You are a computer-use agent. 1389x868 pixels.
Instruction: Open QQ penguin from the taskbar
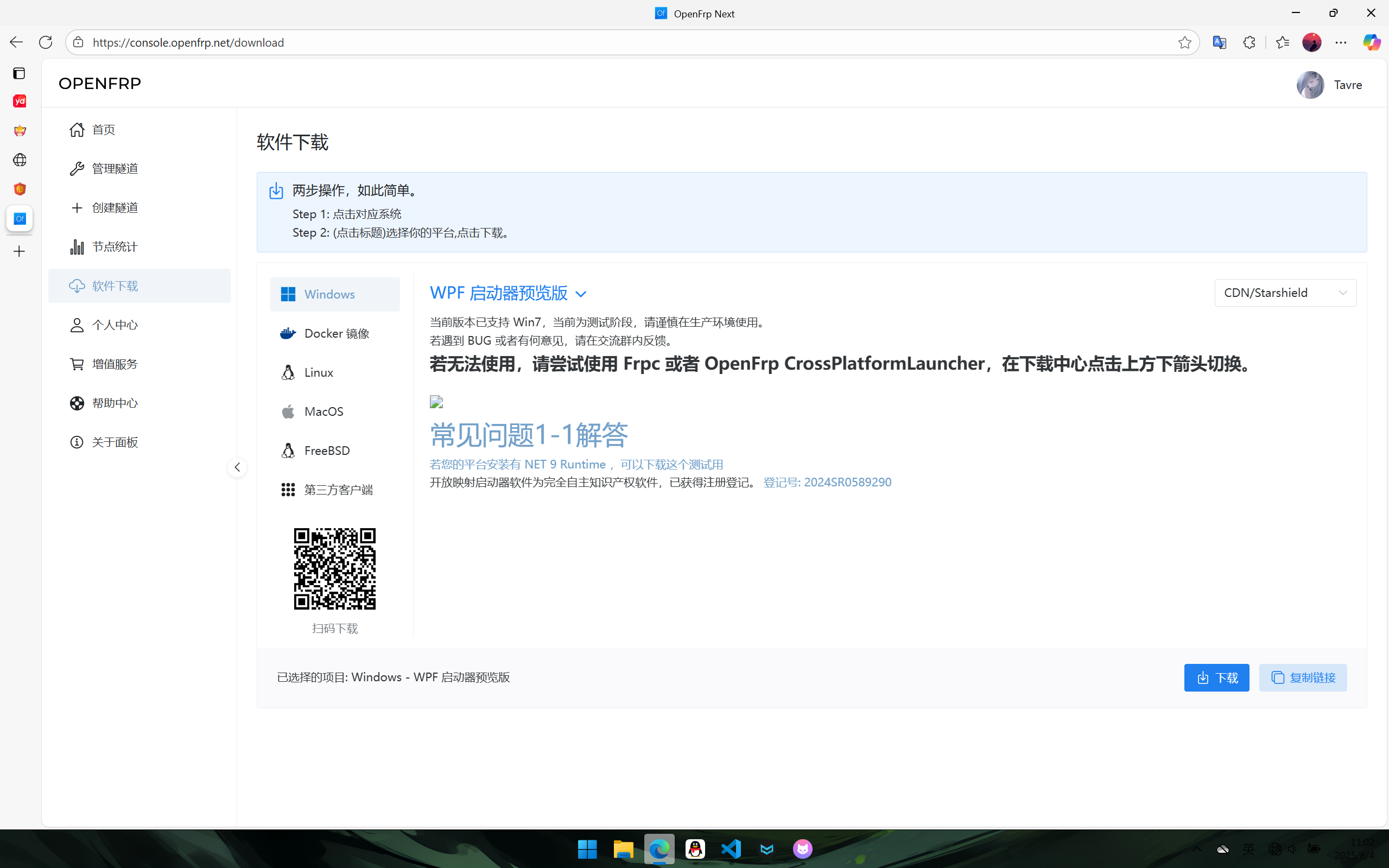[x=695, y=848]
